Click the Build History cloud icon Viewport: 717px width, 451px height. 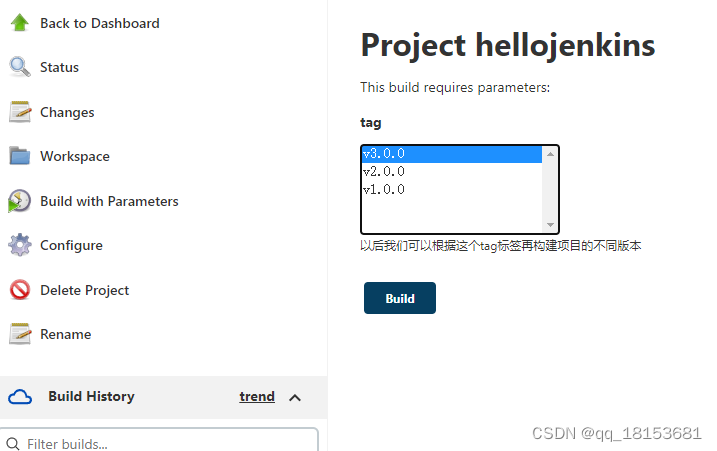[x=20, y=397]
